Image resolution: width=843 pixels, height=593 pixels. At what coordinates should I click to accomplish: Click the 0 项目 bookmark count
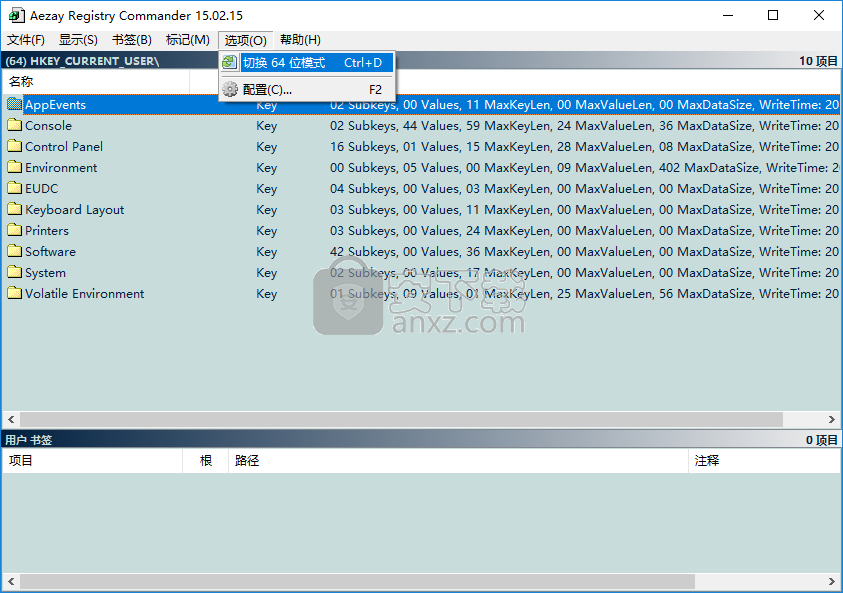click(821, 440)
